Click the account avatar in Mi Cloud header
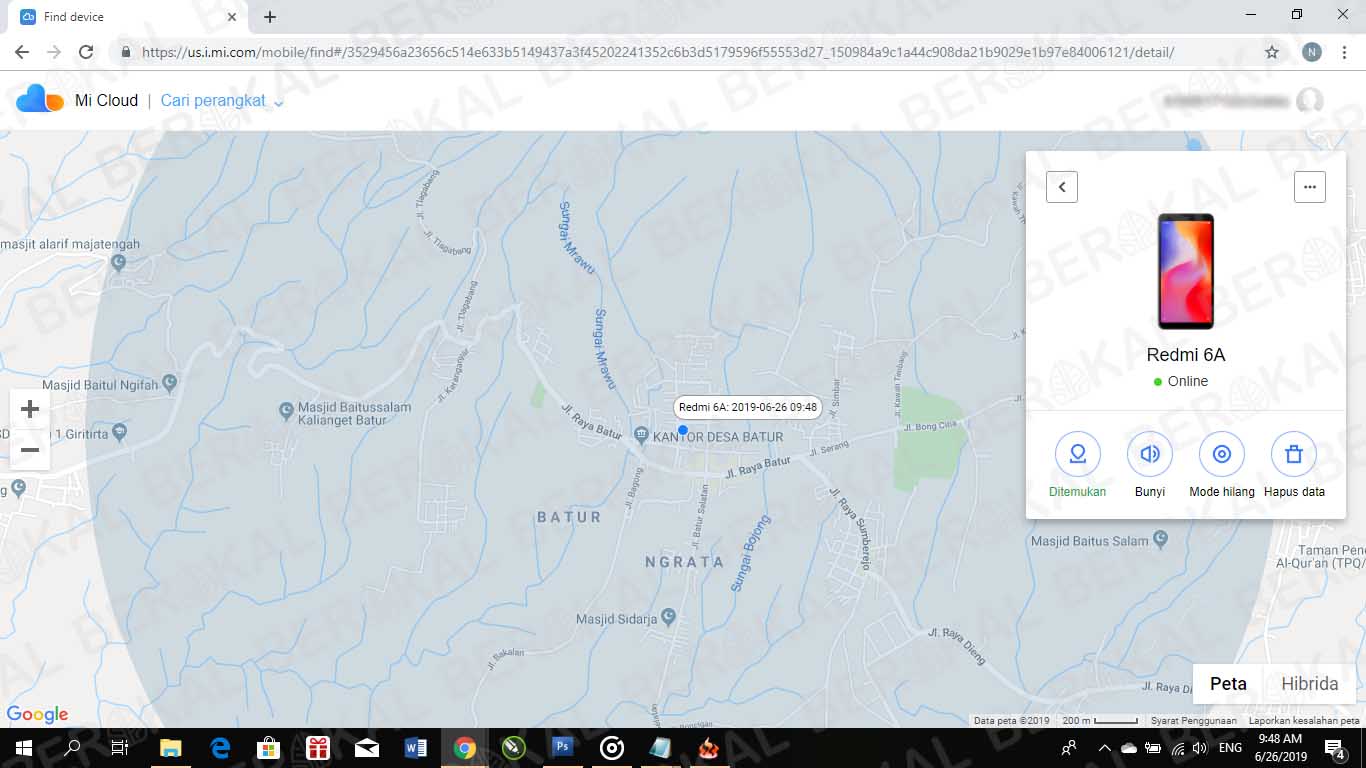Image resolution: width=1366 pixels, height=768 pixels. point(1309,100)
